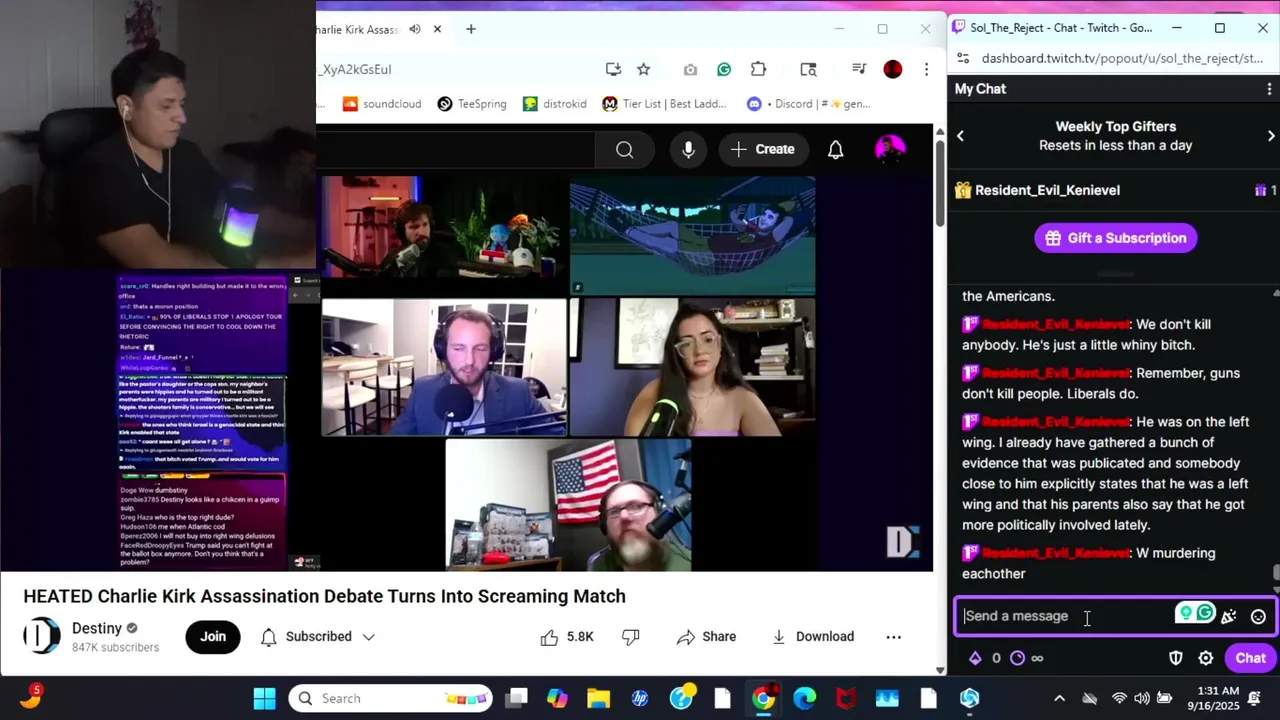Open more video actions (three dots)
The image size is (1280, 720).
(x=894, y=637)
